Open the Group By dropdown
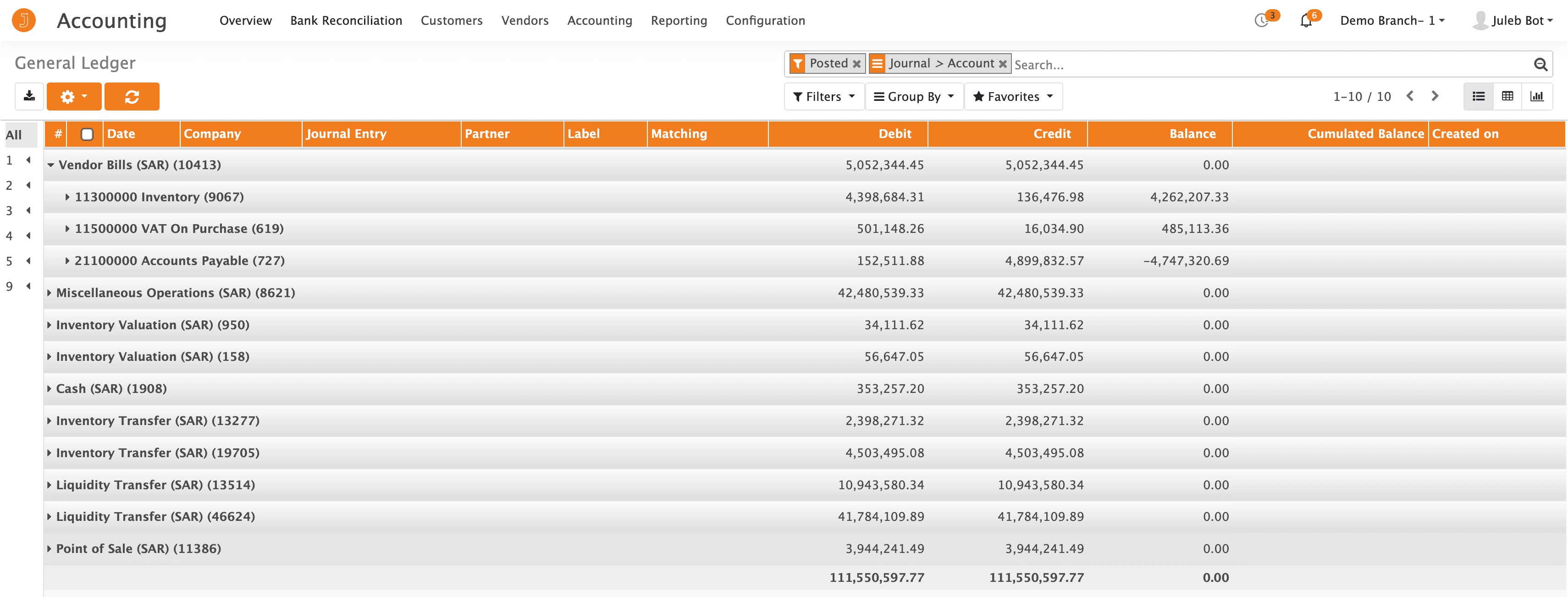1568x597 pixels. 914,96
